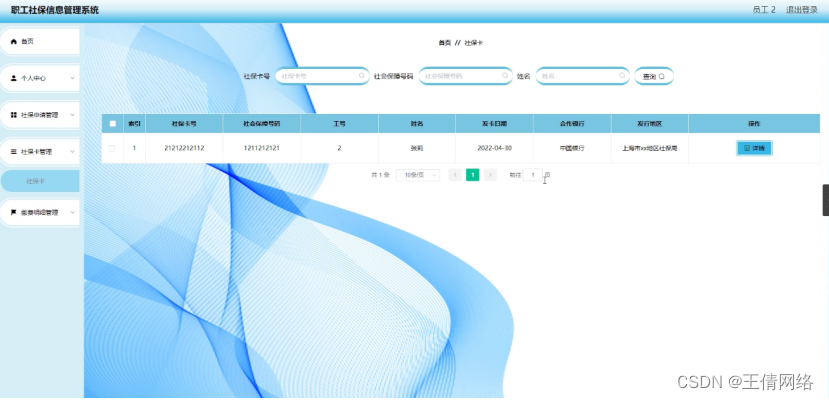Click search icon in 姓名 field
Image resolution: width=829 pixels, height=400 pixels.
[x=622, y=76]
